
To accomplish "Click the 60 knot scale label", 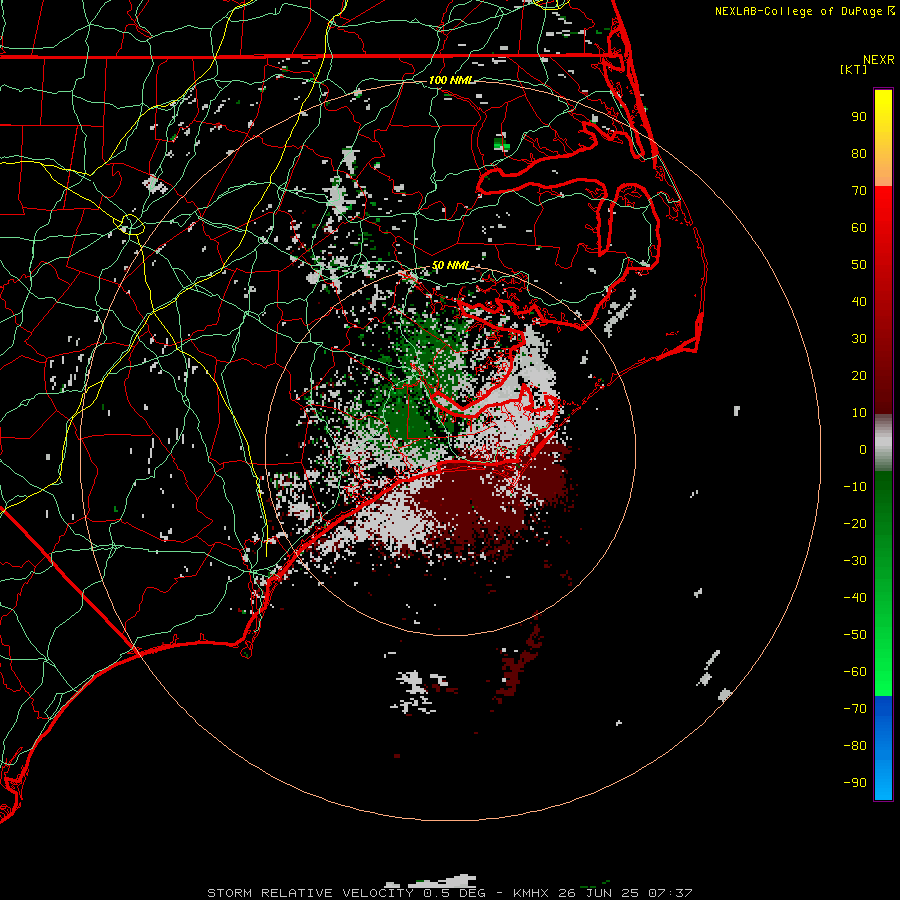I will coord(859,228).
